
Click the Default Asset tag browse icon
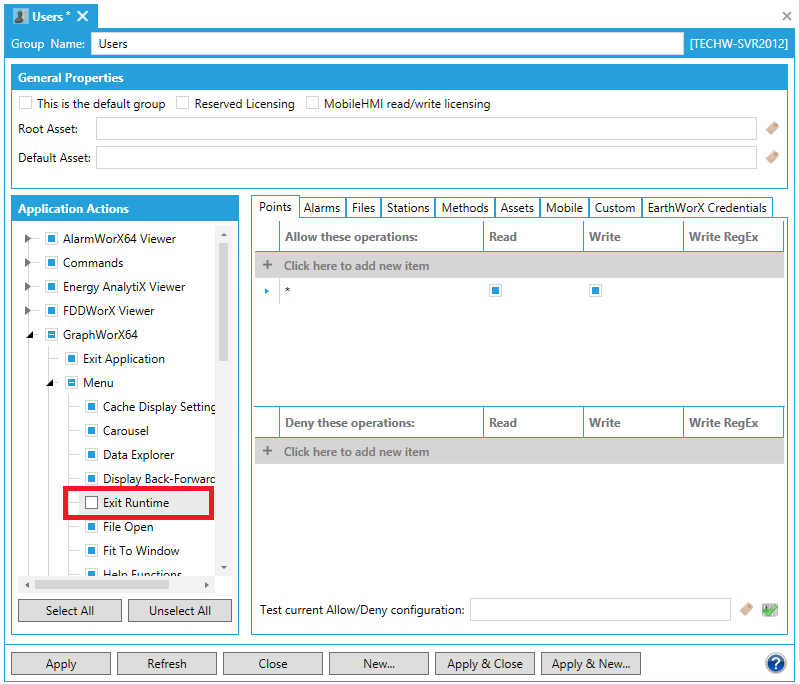tap(772, 157)
